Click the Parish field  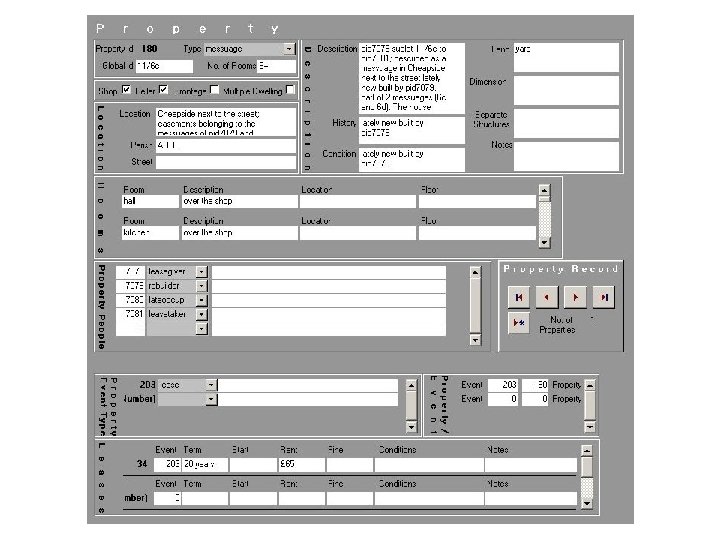[x=226, y=146]
